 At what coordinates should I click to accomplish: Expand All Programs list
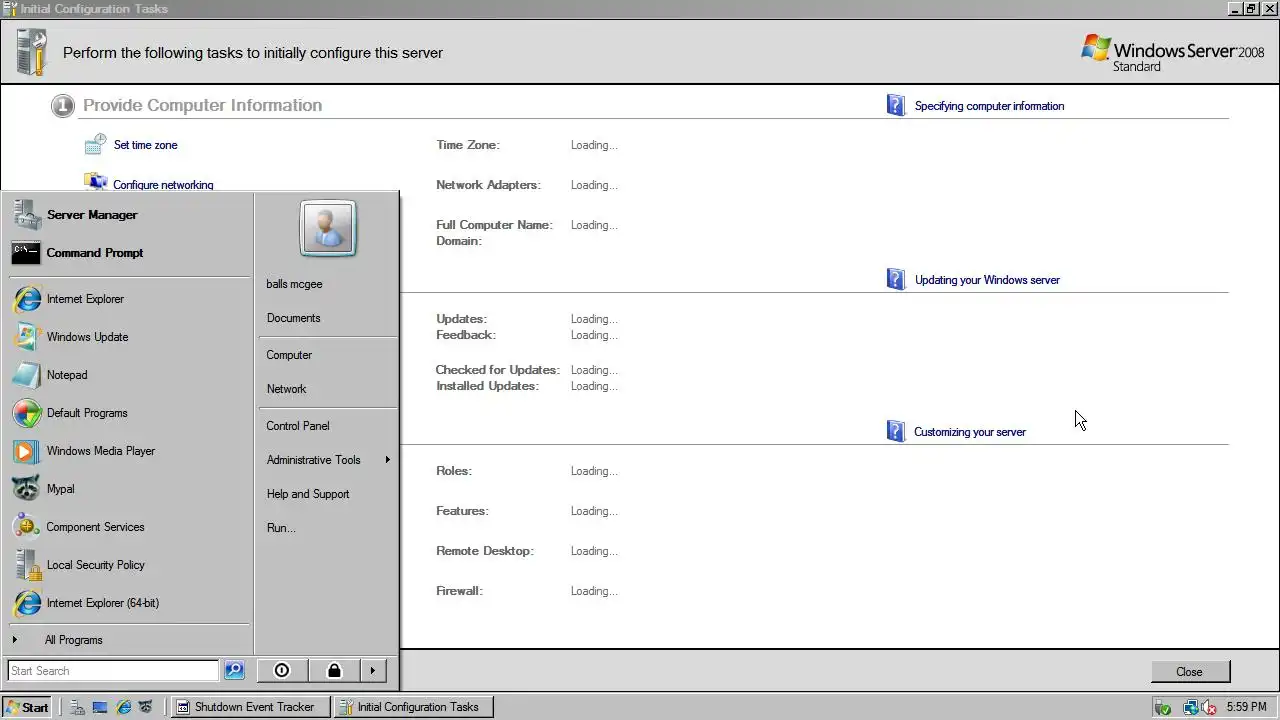(128, 640)
